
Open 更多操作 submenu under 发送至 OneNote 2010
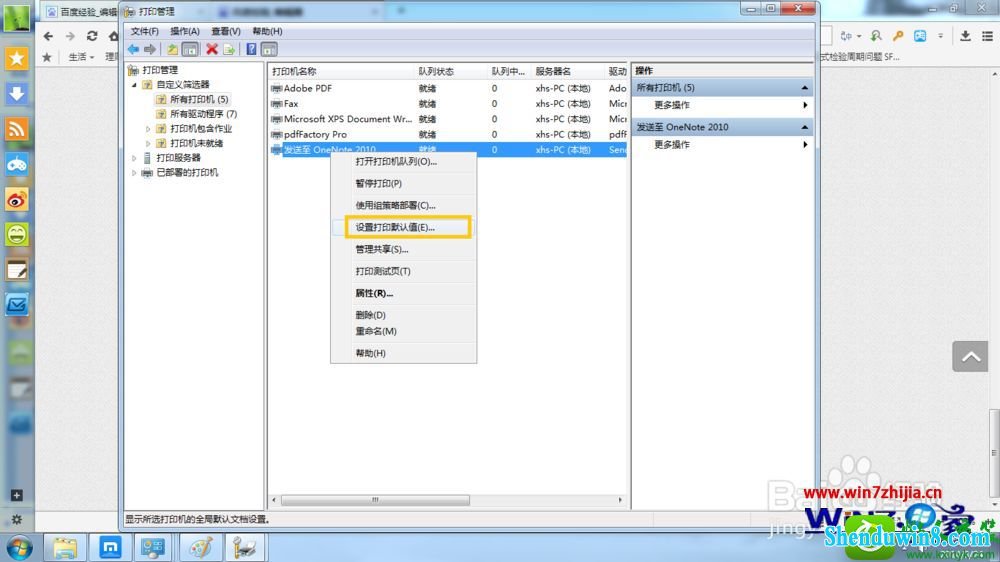point(723,145)
